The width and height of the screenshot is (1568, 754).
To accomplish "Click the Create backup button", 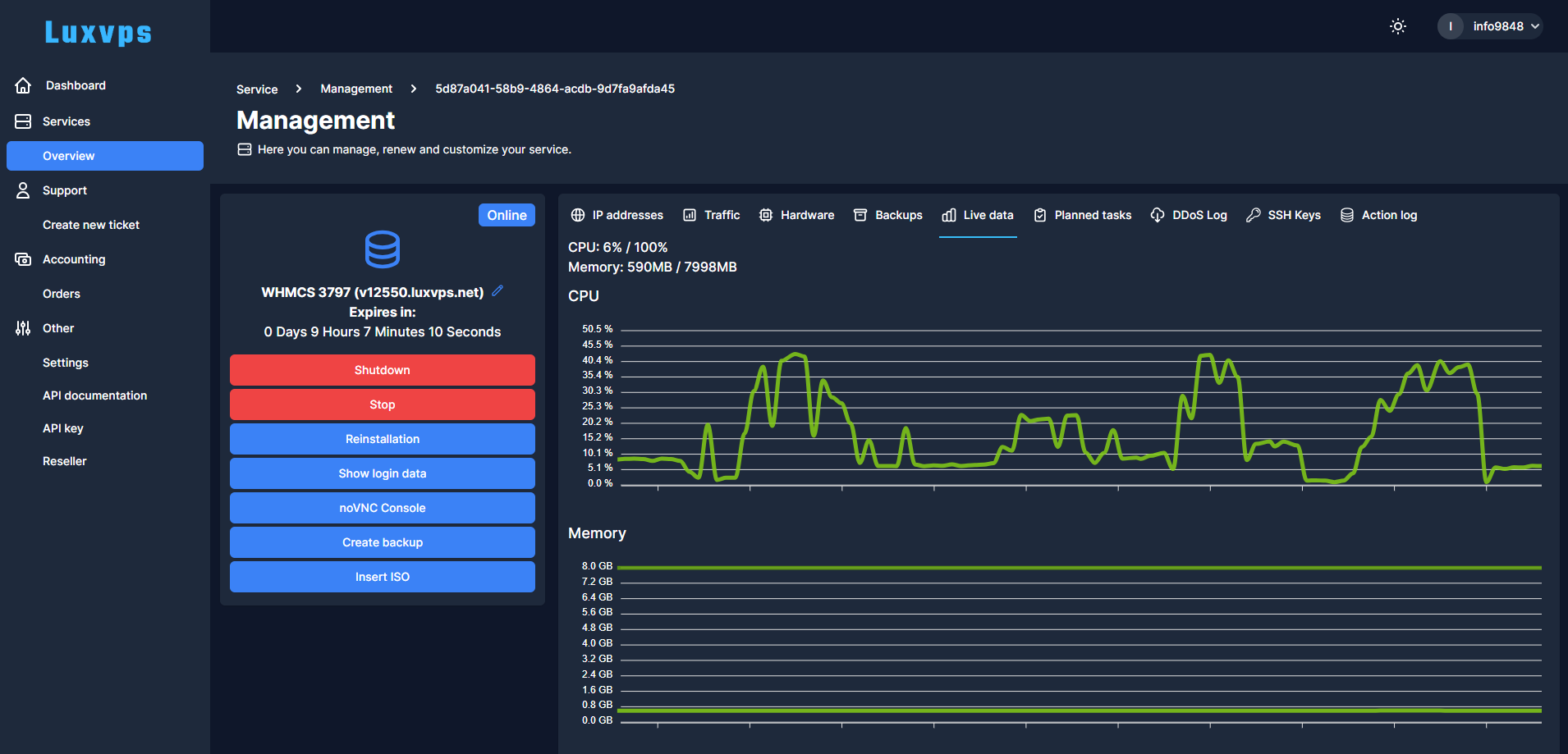I will [383, 542].
